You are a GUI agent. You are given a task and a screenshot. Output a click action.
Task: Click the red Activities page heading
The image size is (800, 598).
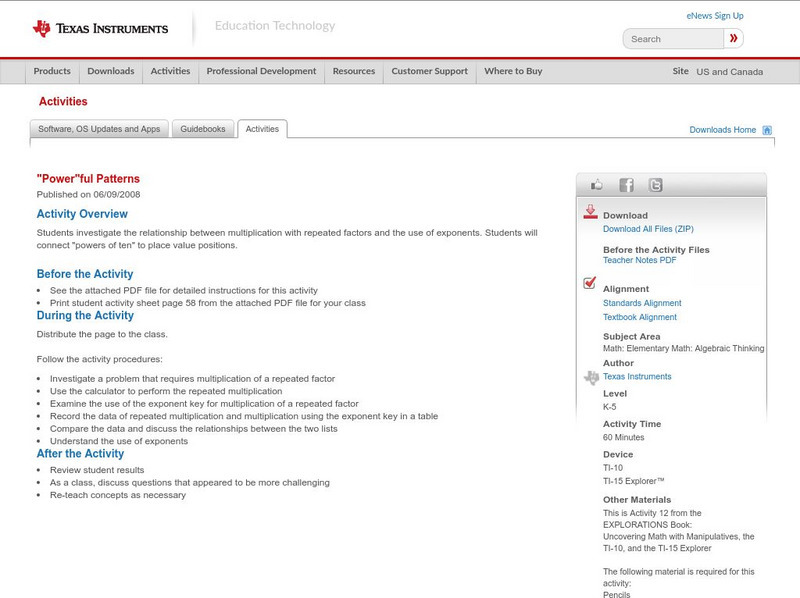click(63, 102)
